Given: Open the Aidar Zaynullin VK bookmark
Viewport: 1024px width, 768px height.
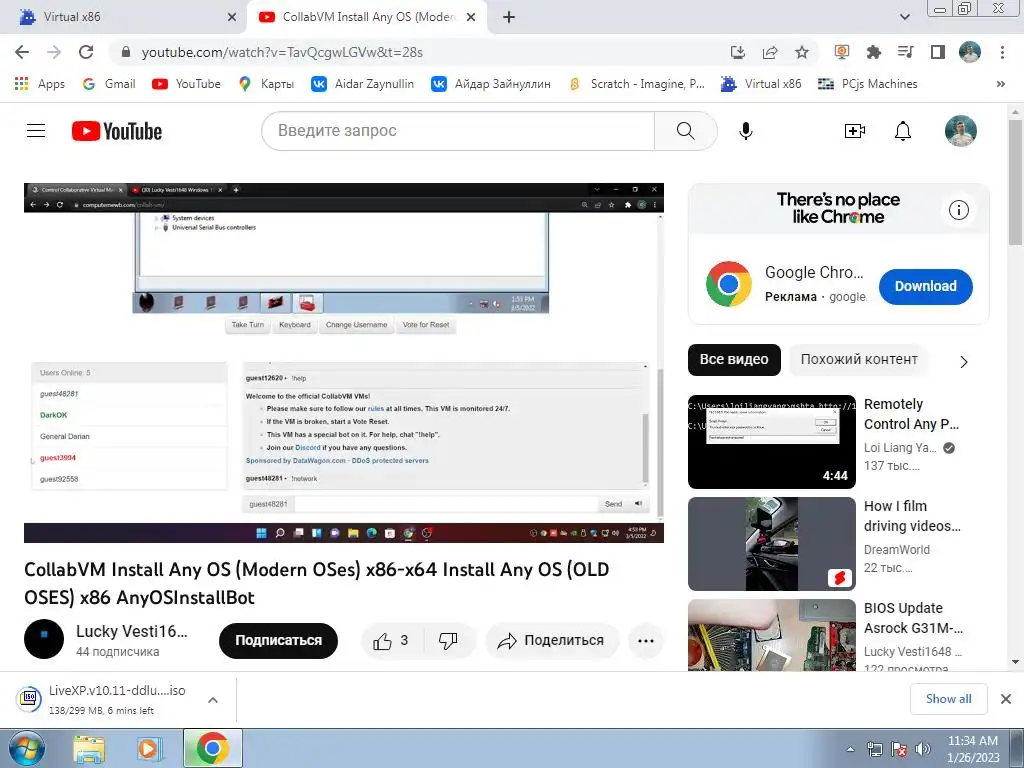Looking at the screenshot, I should point(362,84).
